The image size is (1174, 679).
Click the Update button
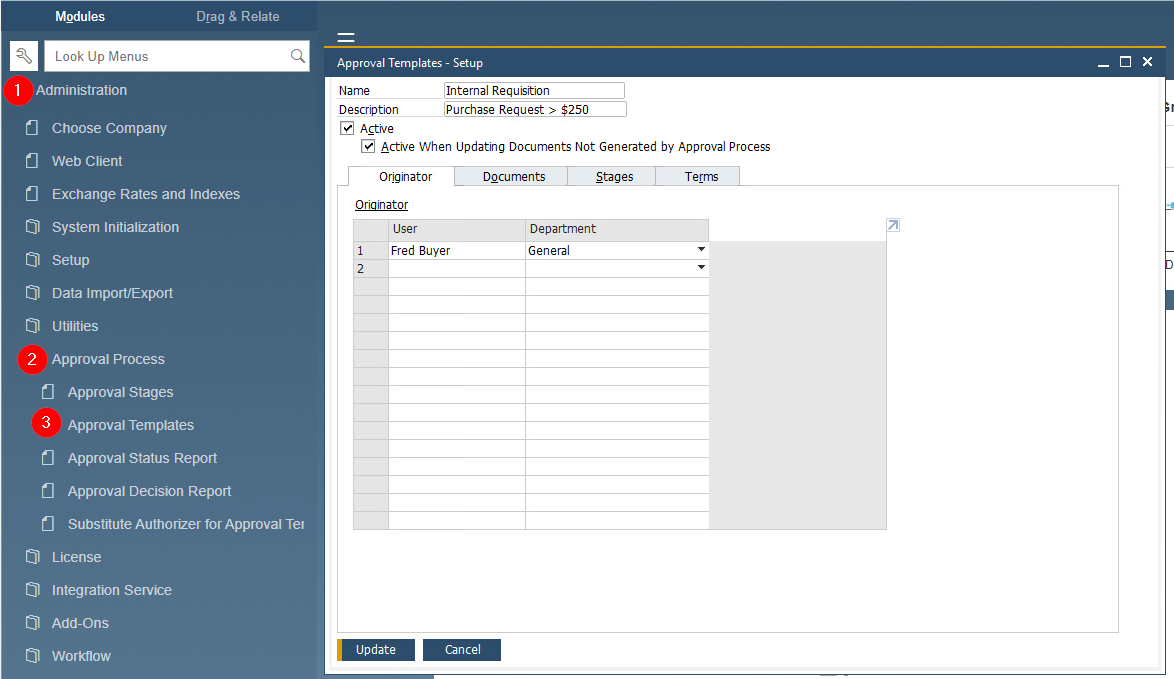(x=376, y=650)
